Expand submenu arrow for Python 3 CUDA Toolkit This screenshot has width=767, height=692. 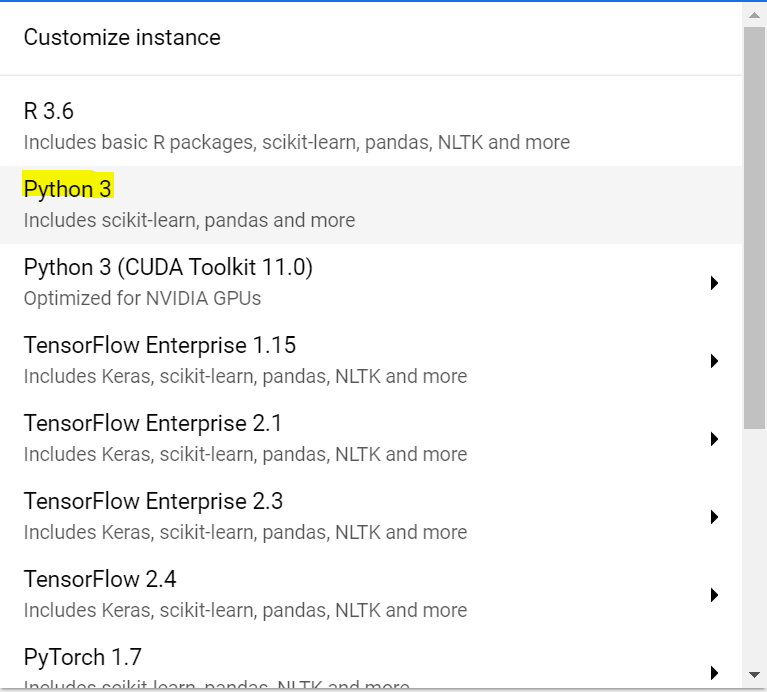[x=714, y=283]
